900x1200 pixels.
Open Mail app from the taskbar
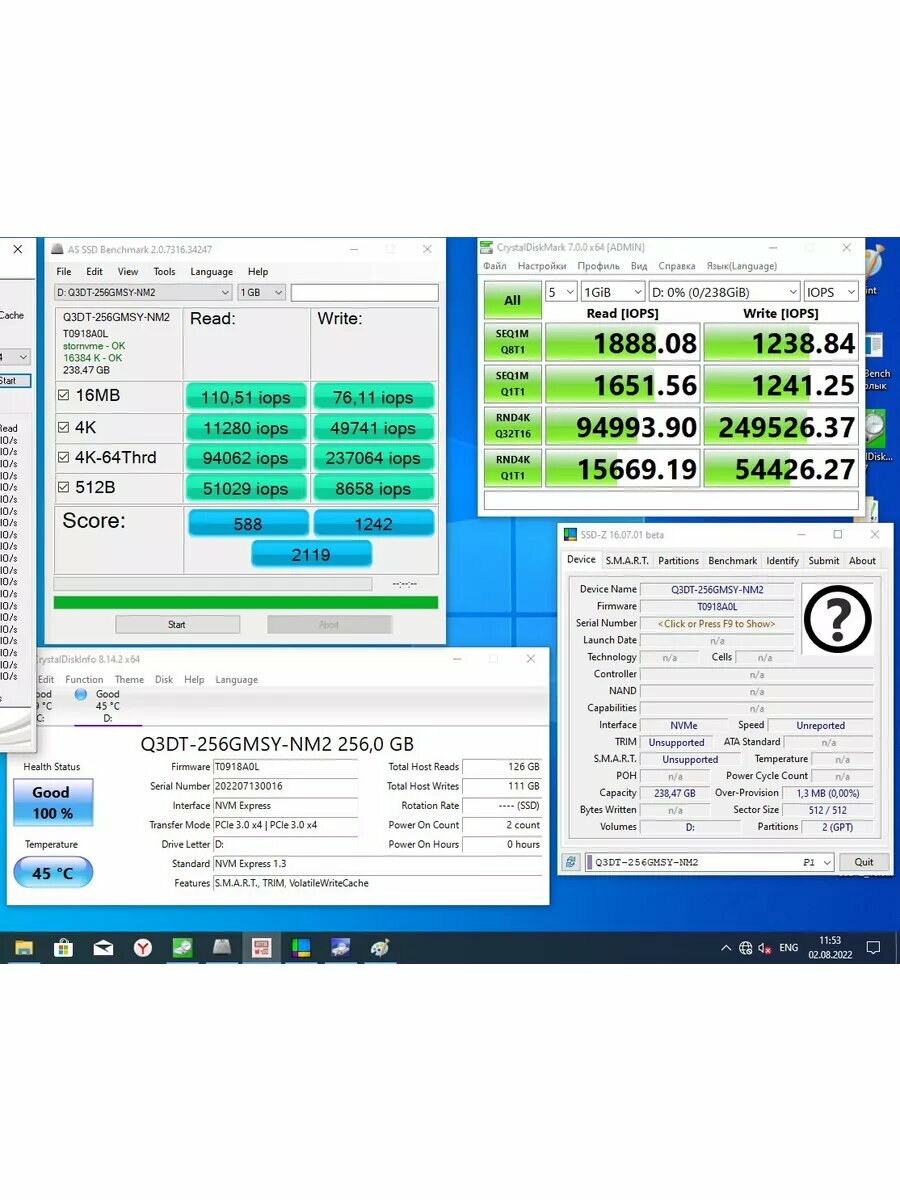coord(103,947)
